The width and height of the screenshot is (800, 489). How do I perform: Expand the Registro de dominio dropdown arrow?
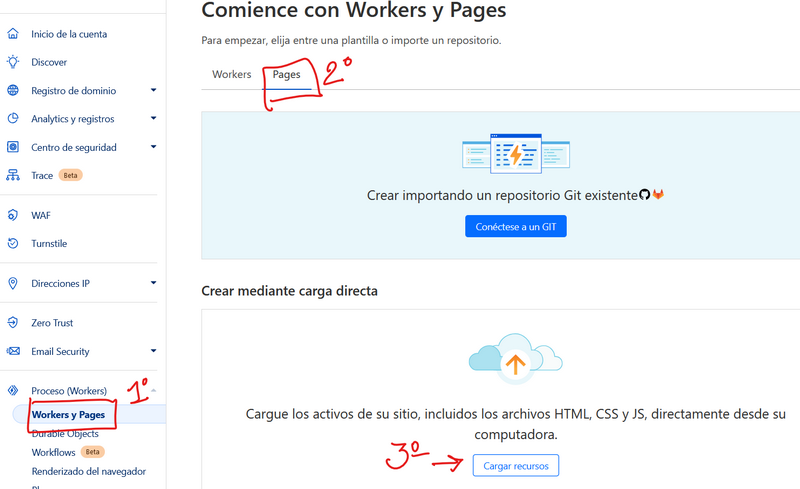click(x=153, y=91)
